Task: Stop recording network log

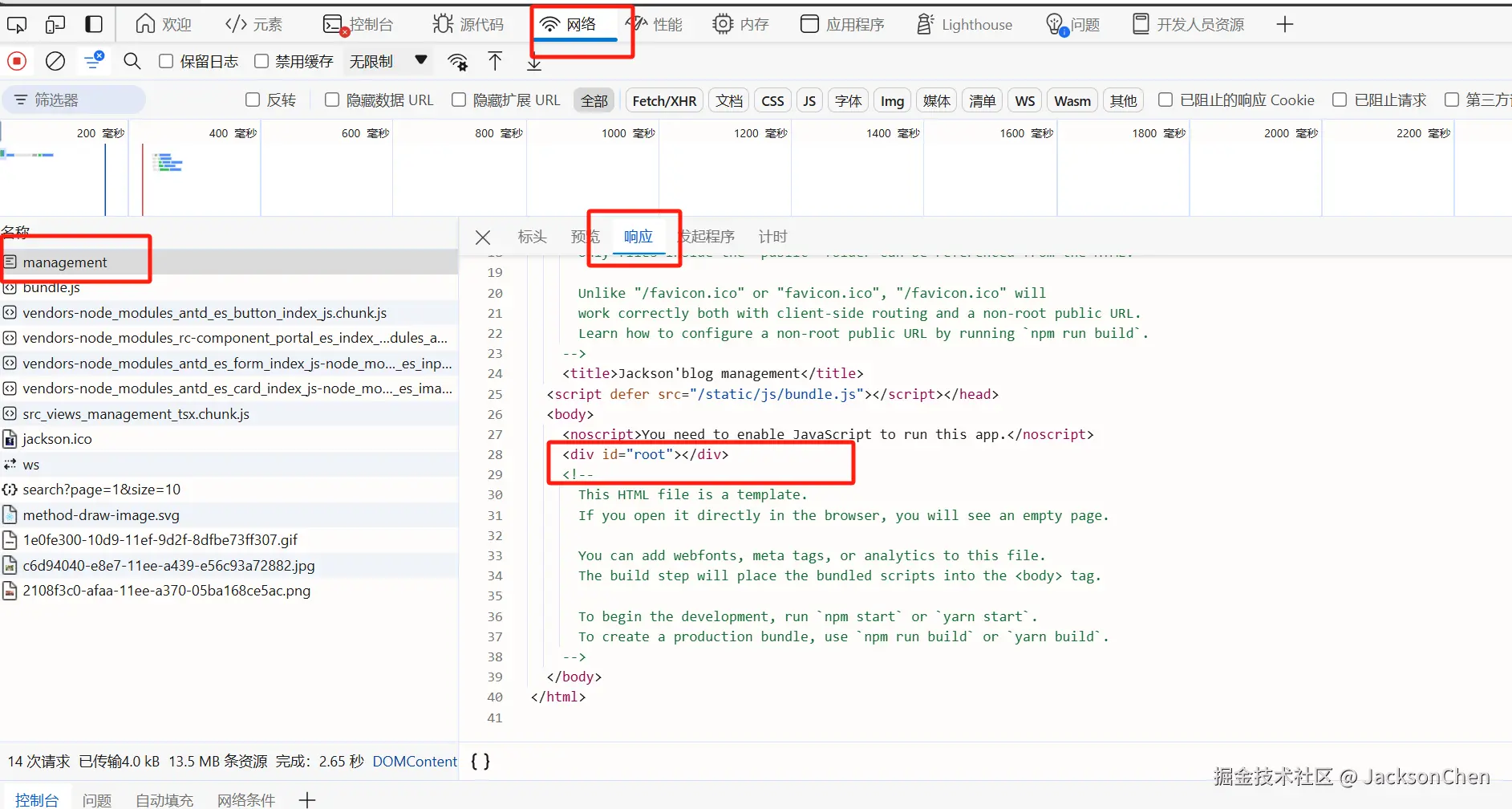Action: click(17, 61)
